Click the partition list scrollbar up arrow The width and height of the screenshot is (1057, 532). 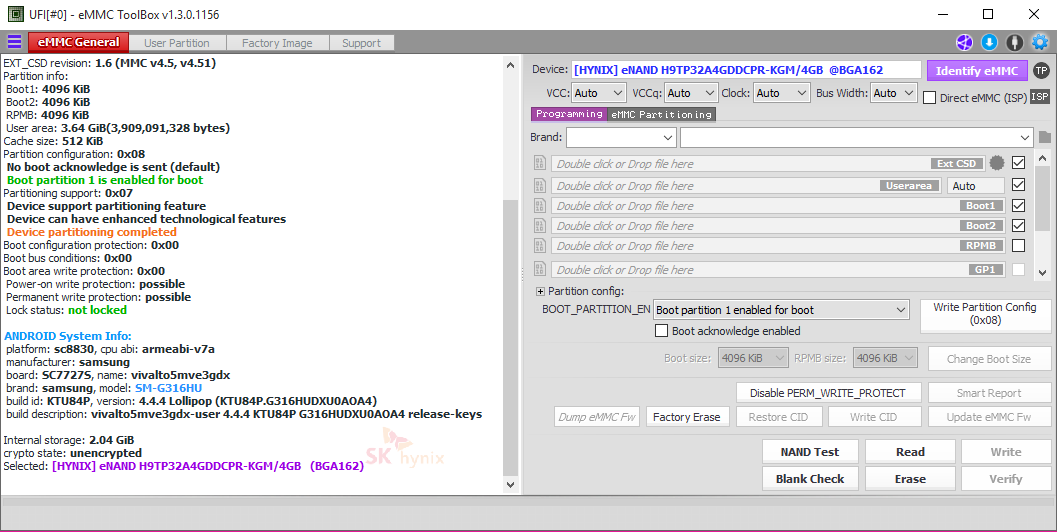pyautogui.click(x=1043, y=158)
